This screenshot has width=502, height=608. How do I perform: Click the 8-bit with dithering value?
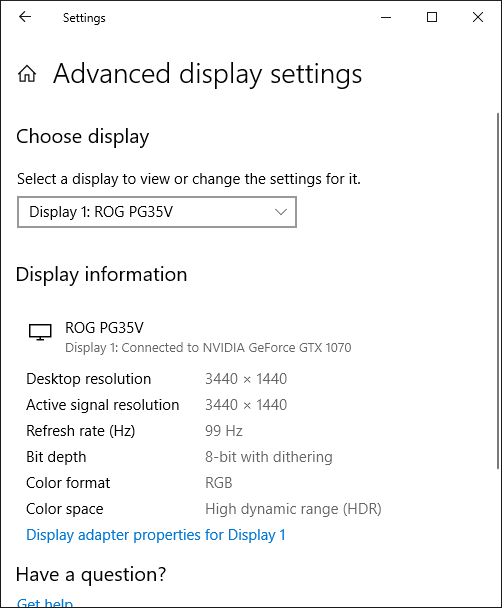269,456
